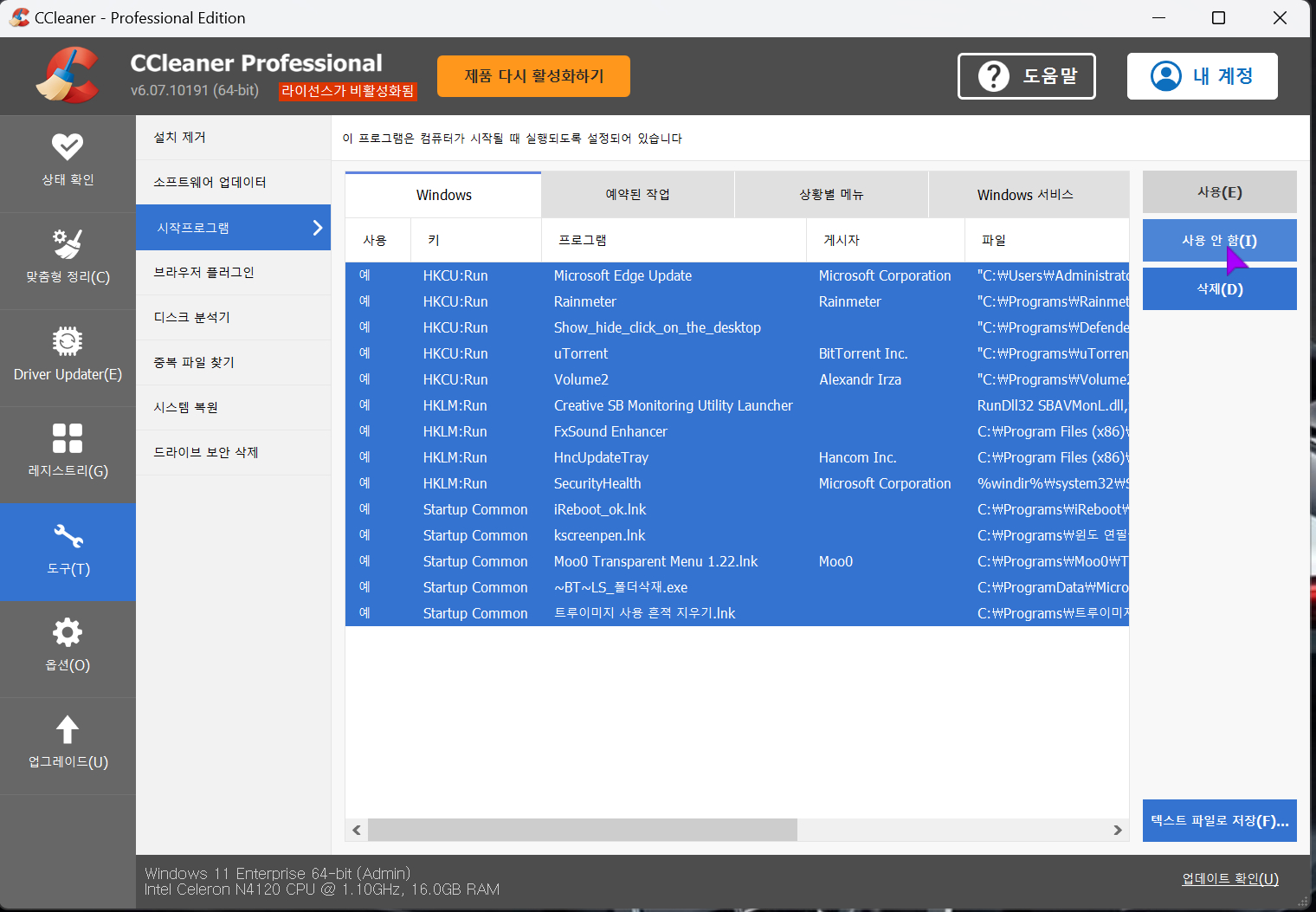Screen dimensions: 1316x912
Task: Select the Volume2 startup entry
Action: click(x=737, y=379)
